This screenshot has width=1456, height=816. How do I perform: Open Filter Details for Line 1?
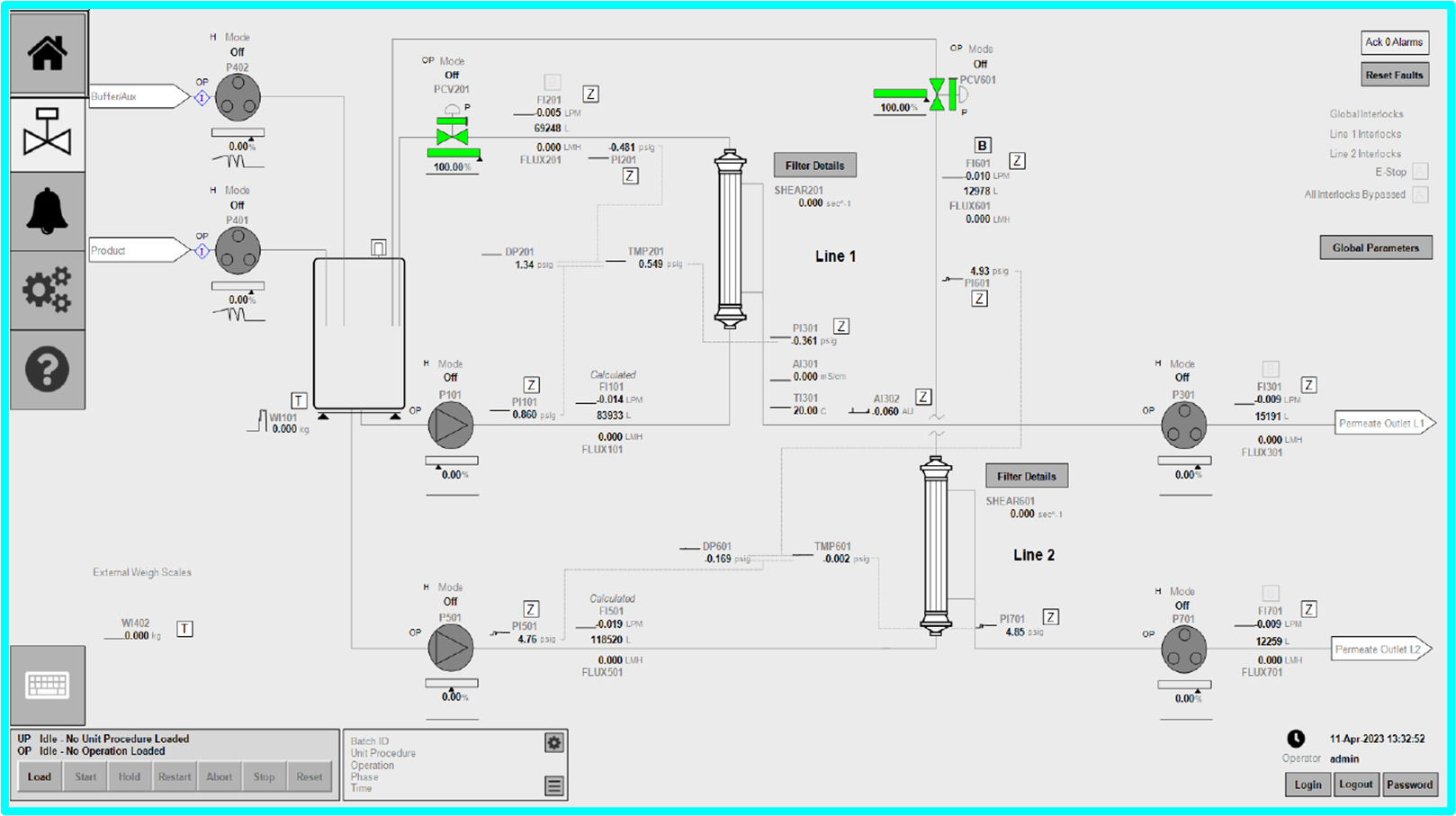(814, 166)
